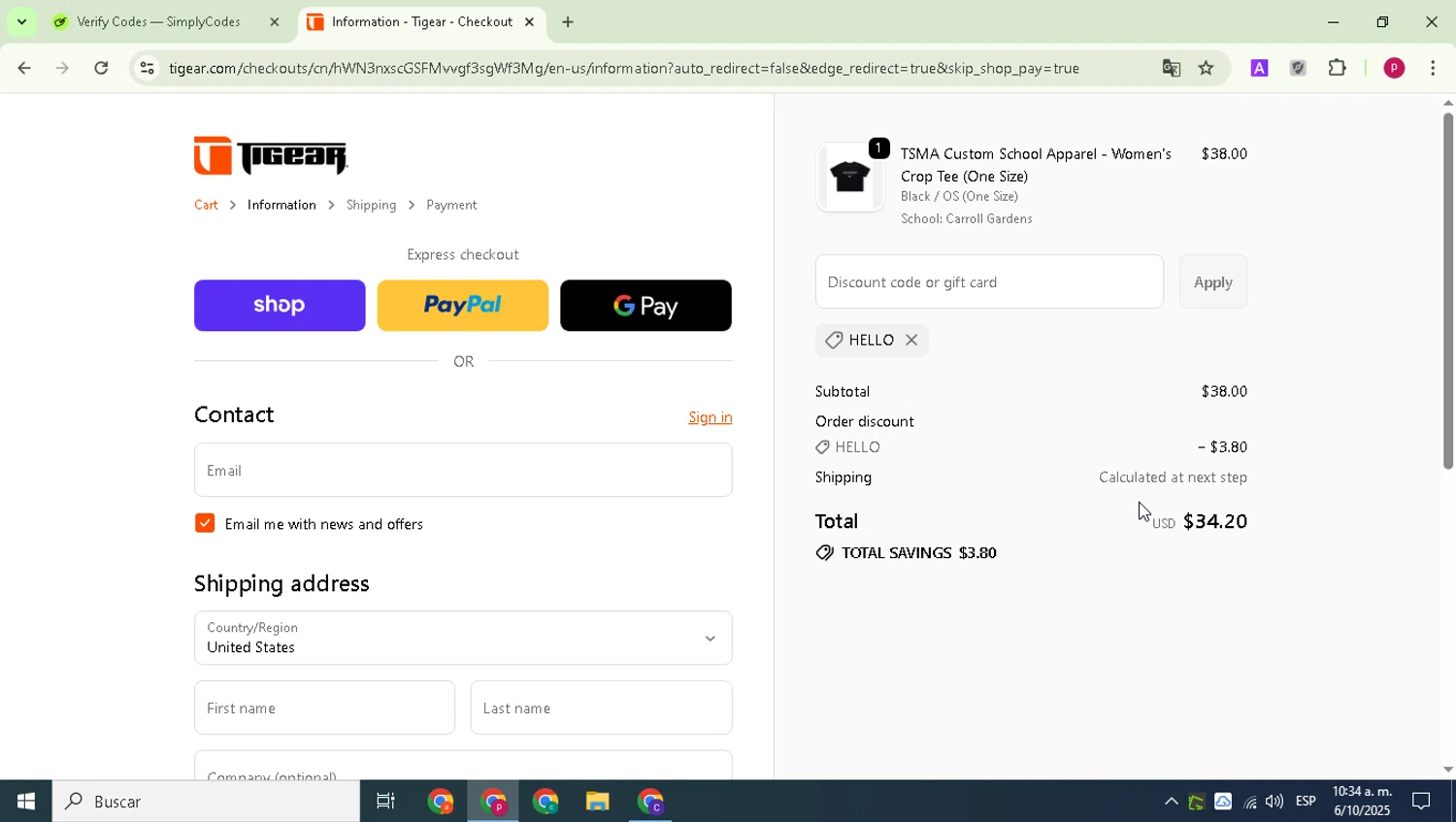Select the Payment breadcrumb step
This screenshot has width=1456, height=822.
click(x=451, y=205)
